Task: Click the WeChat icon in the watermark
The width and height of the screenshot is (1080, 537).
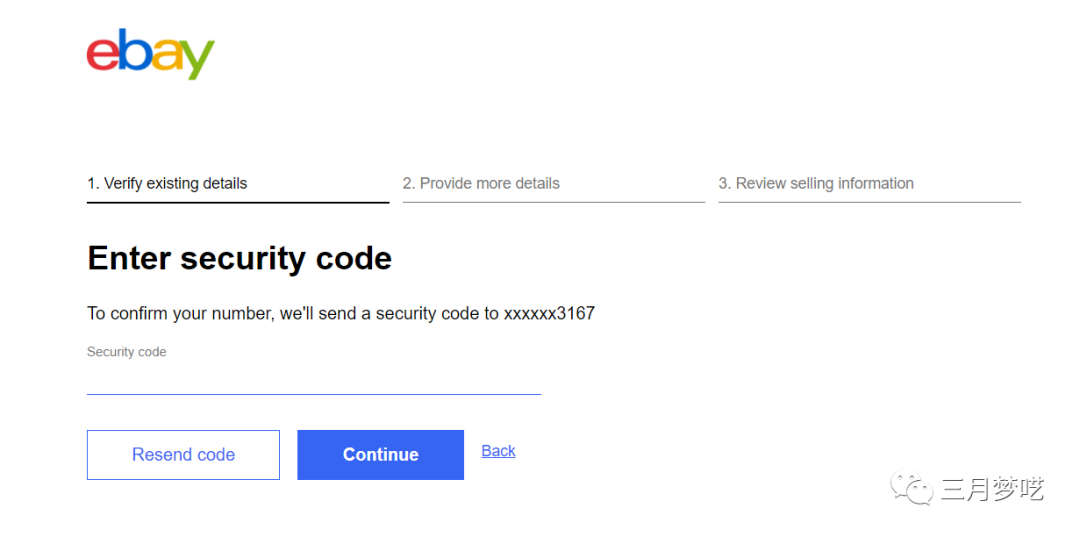Action: (x=913, y=489)
